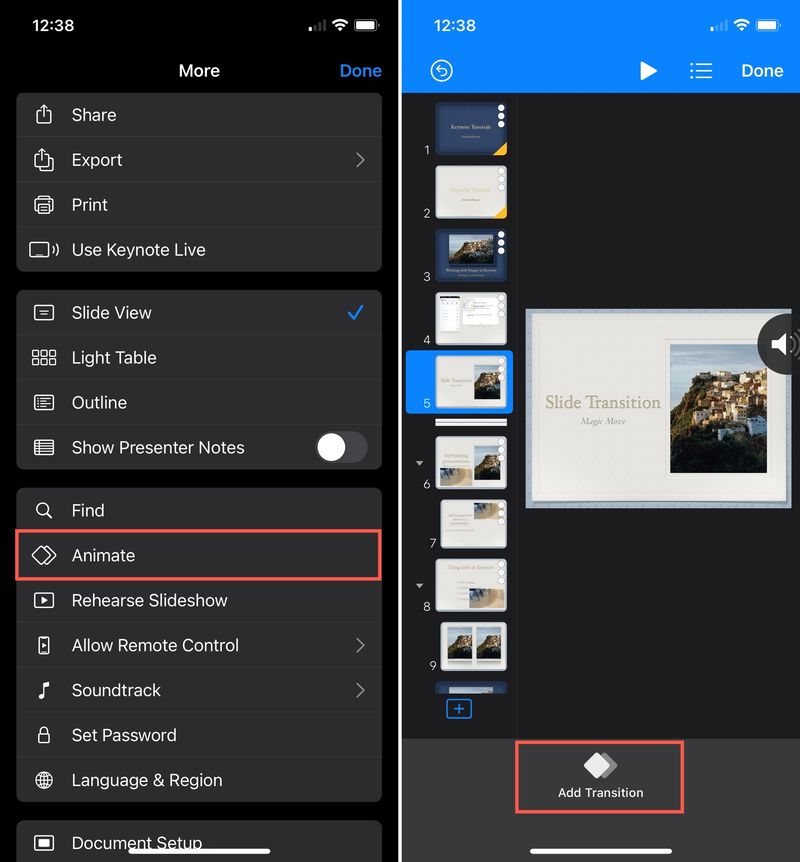
Task: Select the checked Slide View option
Action: point(199,312)
